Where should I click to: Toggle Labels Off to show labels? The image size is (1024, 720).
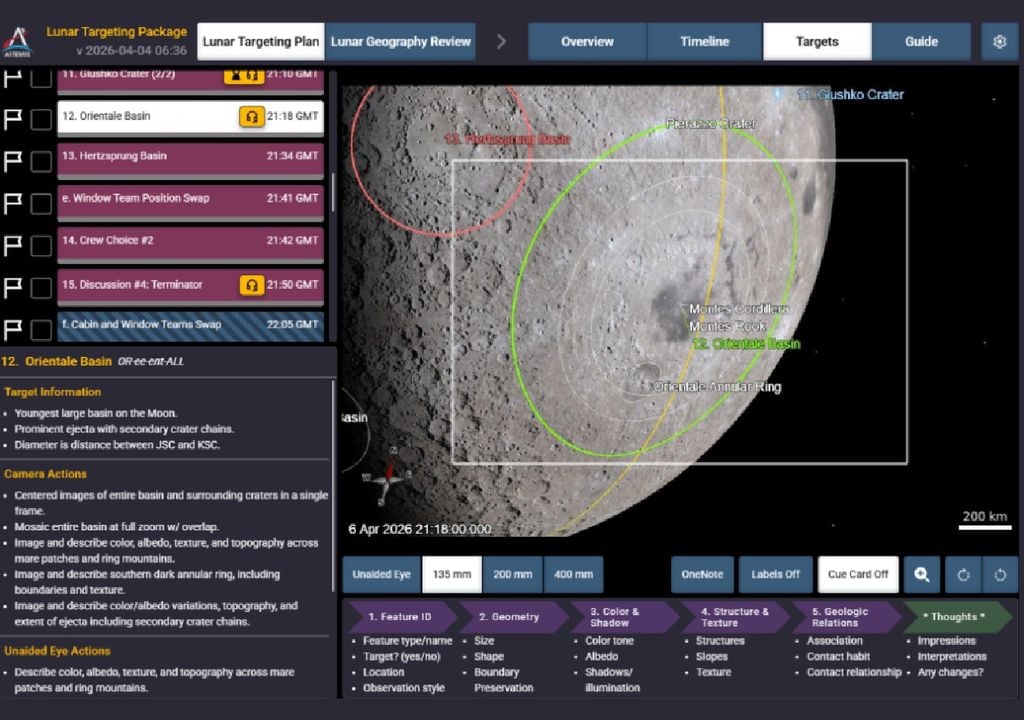(x=775, y=574)
